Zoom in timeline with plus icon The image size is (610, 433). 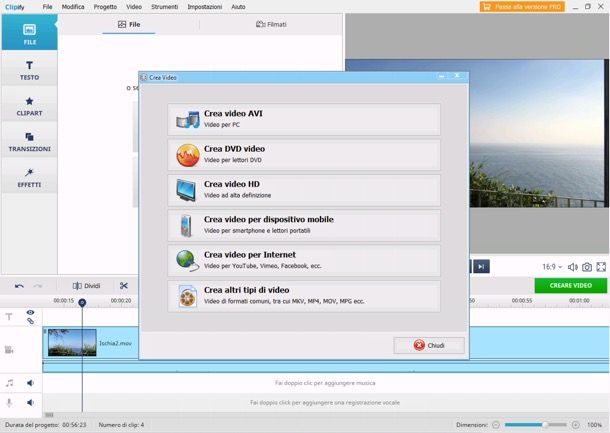click(x=576, y=425)
